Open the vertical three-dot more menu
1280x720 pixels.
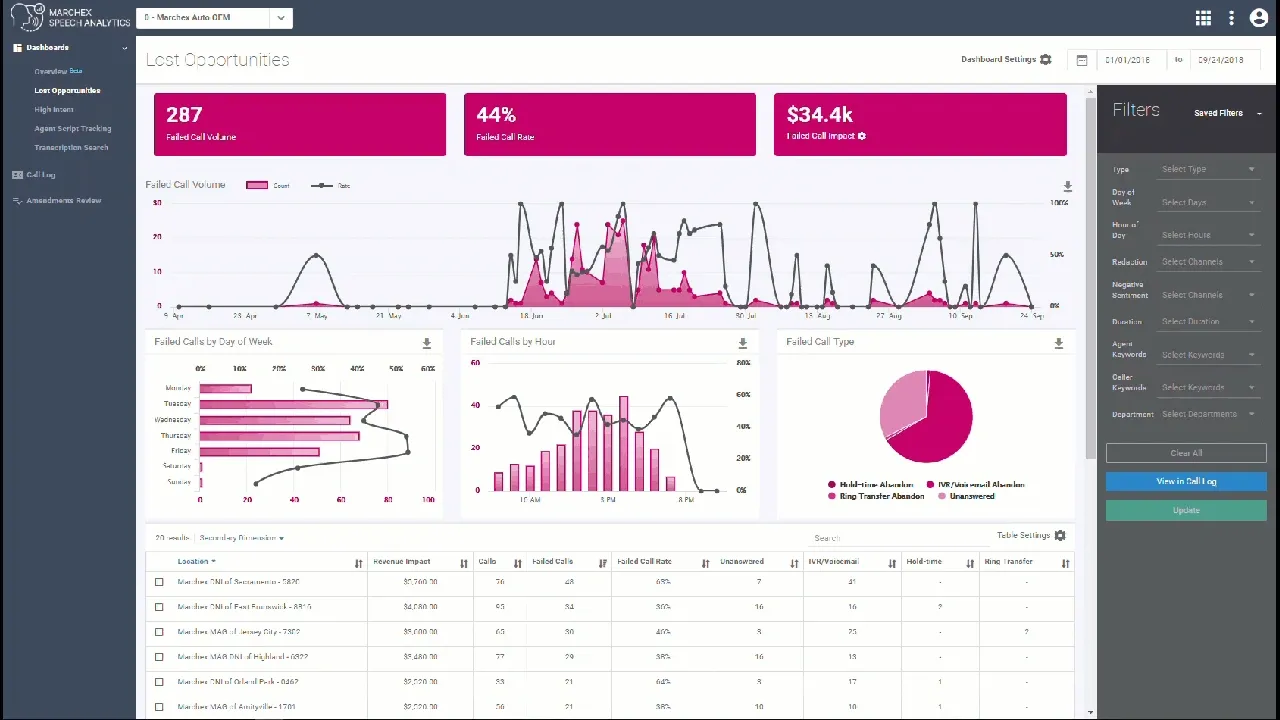(1231, 18)
